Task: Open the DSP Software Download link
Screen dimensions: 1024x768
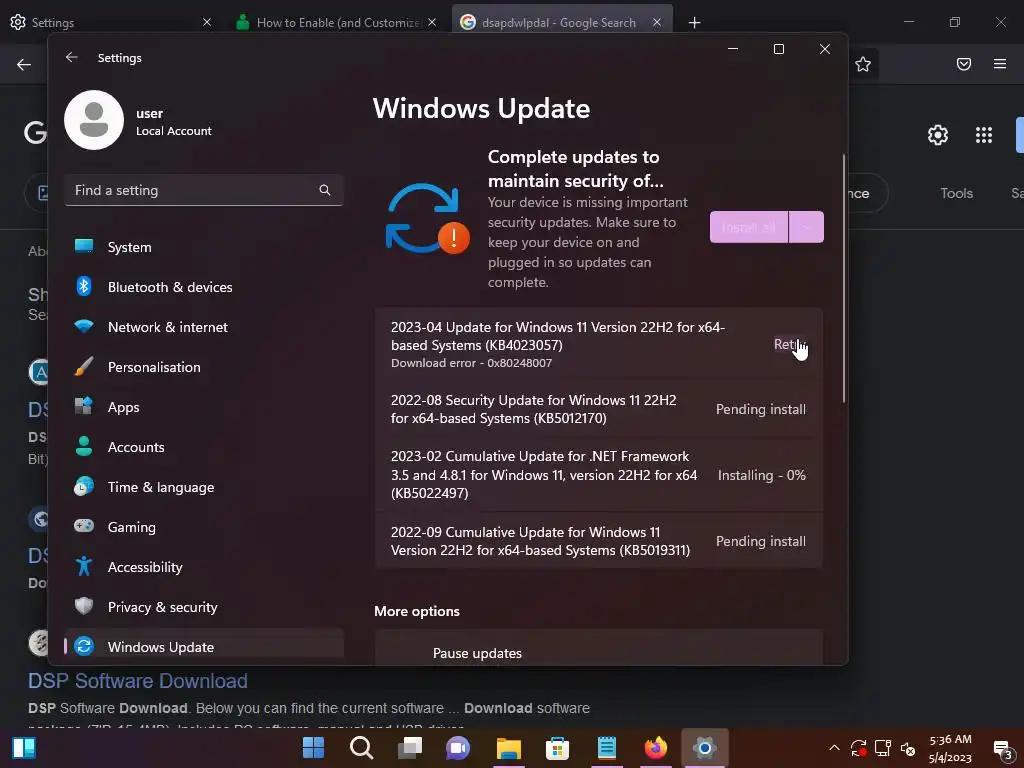Action: tap(138, 680)
